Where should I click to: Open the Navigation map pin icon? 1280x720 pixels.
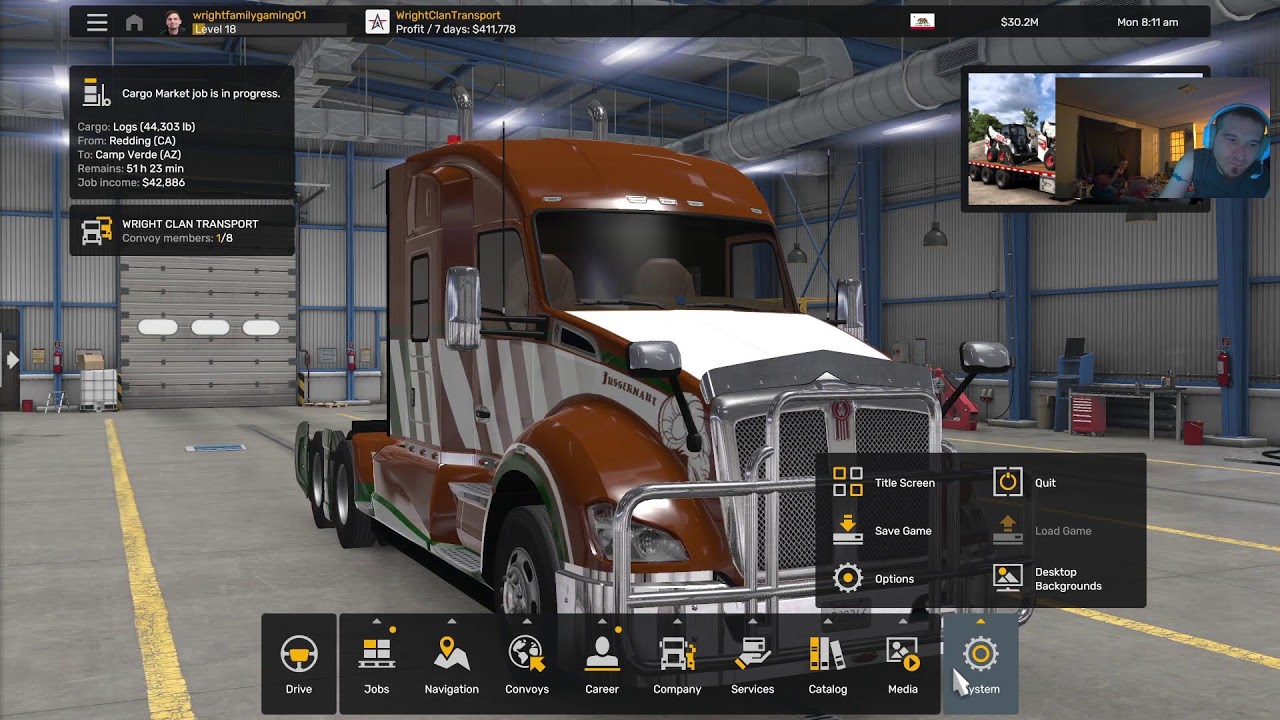pos(452,653)
